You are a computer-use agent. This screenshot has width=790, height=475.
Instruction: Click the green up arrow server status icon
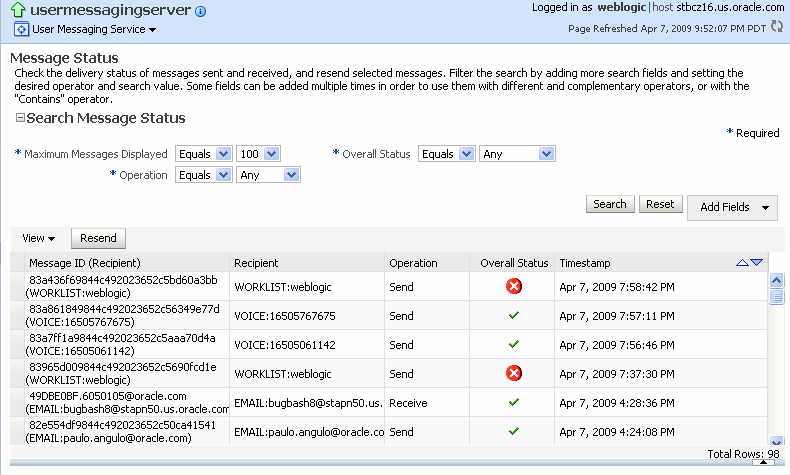(x=18, y=9)
